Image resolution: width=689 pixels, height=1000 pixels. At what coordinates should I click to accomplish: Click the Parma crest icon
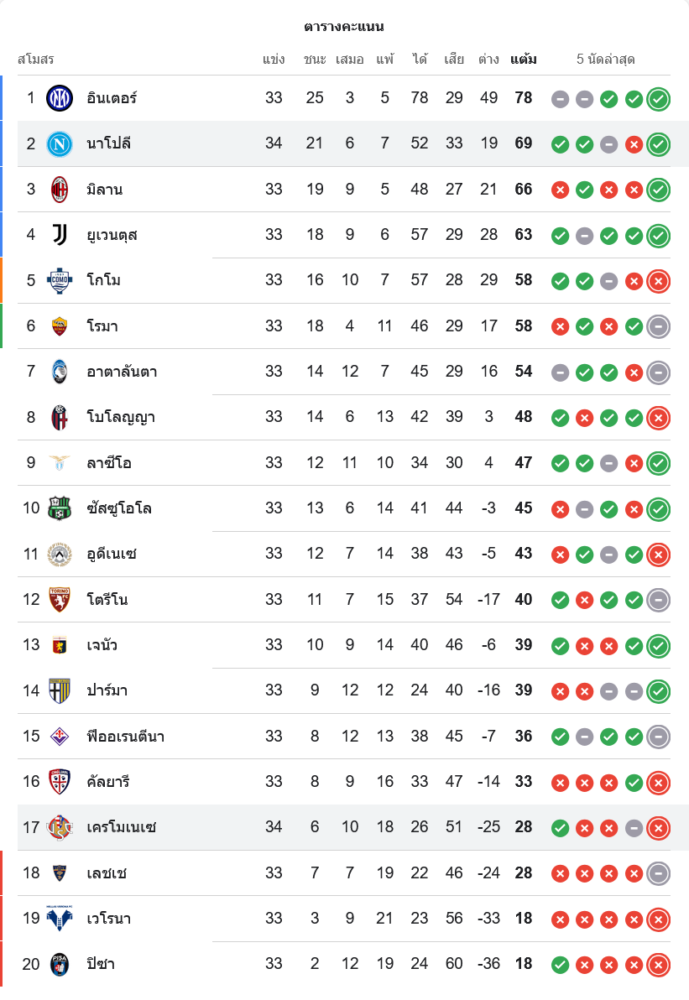[x=60, y=690]
